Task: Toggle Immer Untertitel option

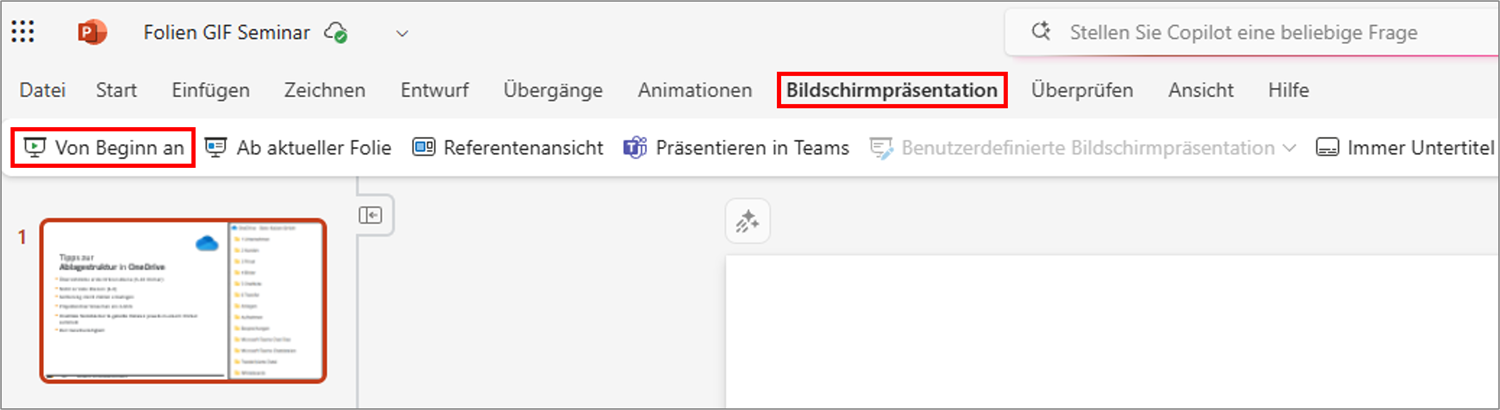Action: 1405,148
